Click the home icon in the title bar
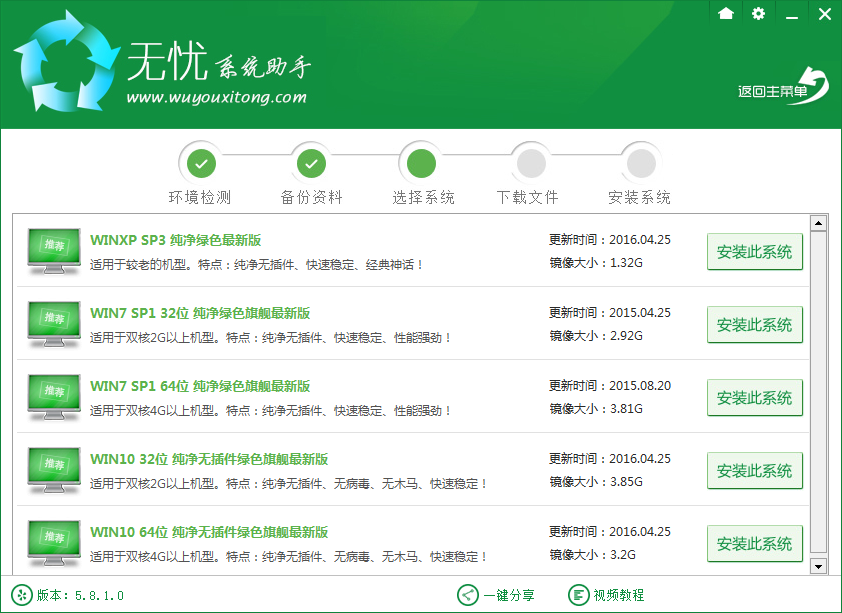Viewport: 842px width, 613px height. 726,14
